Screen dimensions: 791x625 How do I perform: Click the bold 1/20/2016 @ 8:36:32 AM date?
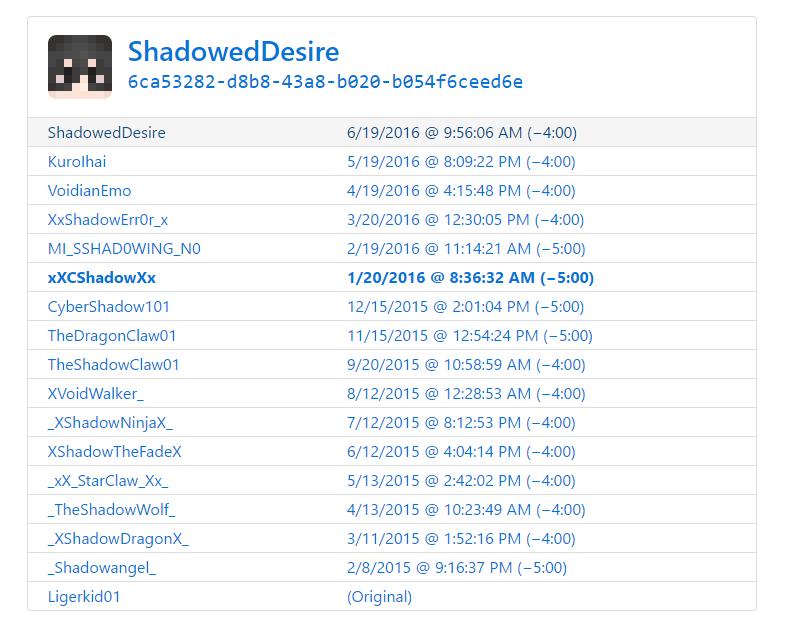click(x=471, y=278)
